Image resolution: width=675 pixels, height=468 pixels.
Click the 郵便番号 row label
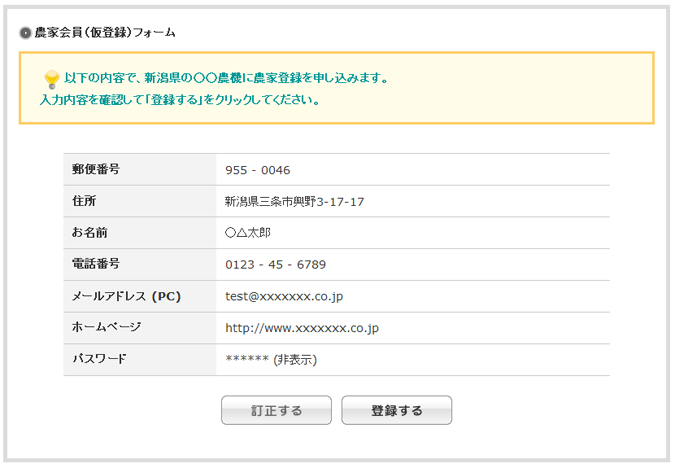(96, 169)
